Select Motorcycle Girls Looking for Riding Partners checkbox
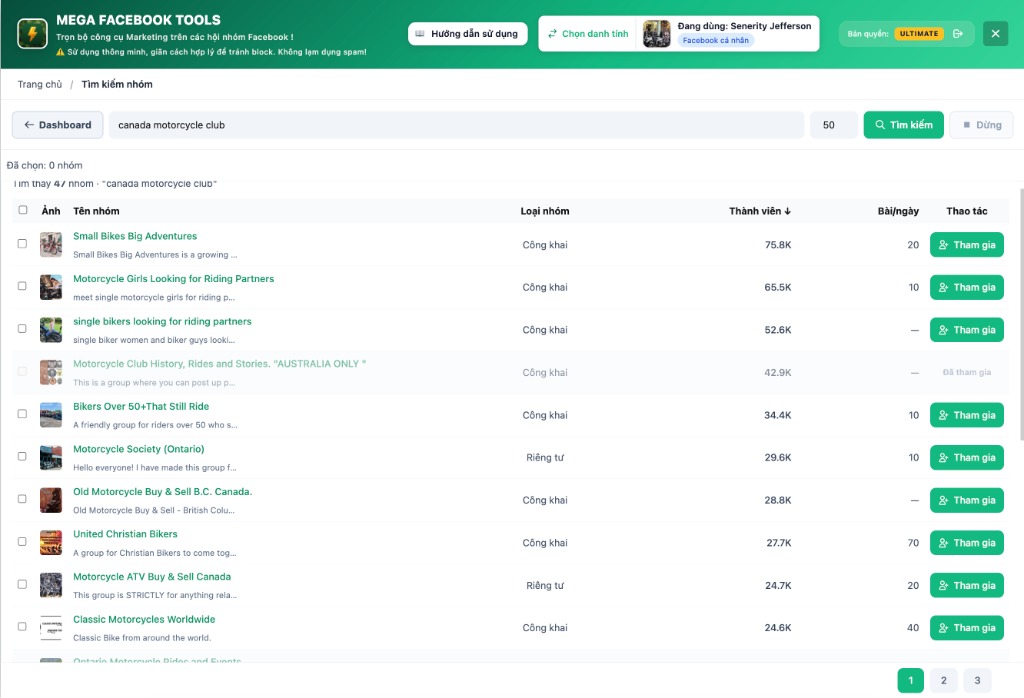The height and width of the screenshot is (698, 1024). click(x=22, y=286)
